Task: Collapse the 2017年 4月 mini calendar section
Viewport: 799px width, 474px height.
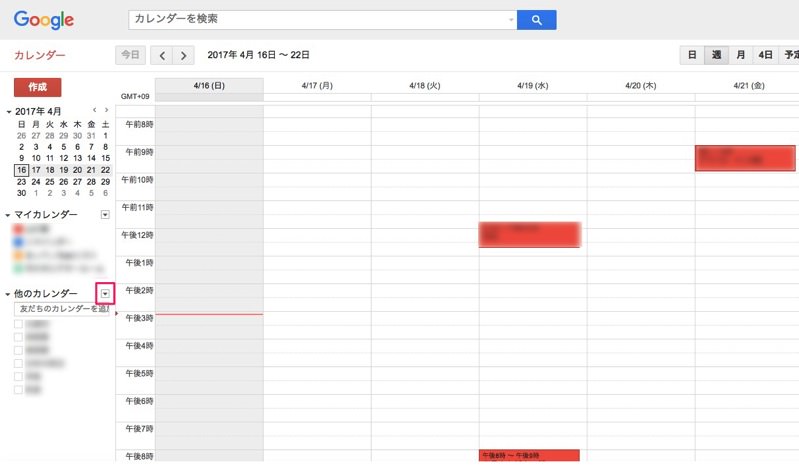Action: pyautogui.click(x=9, y=112)
